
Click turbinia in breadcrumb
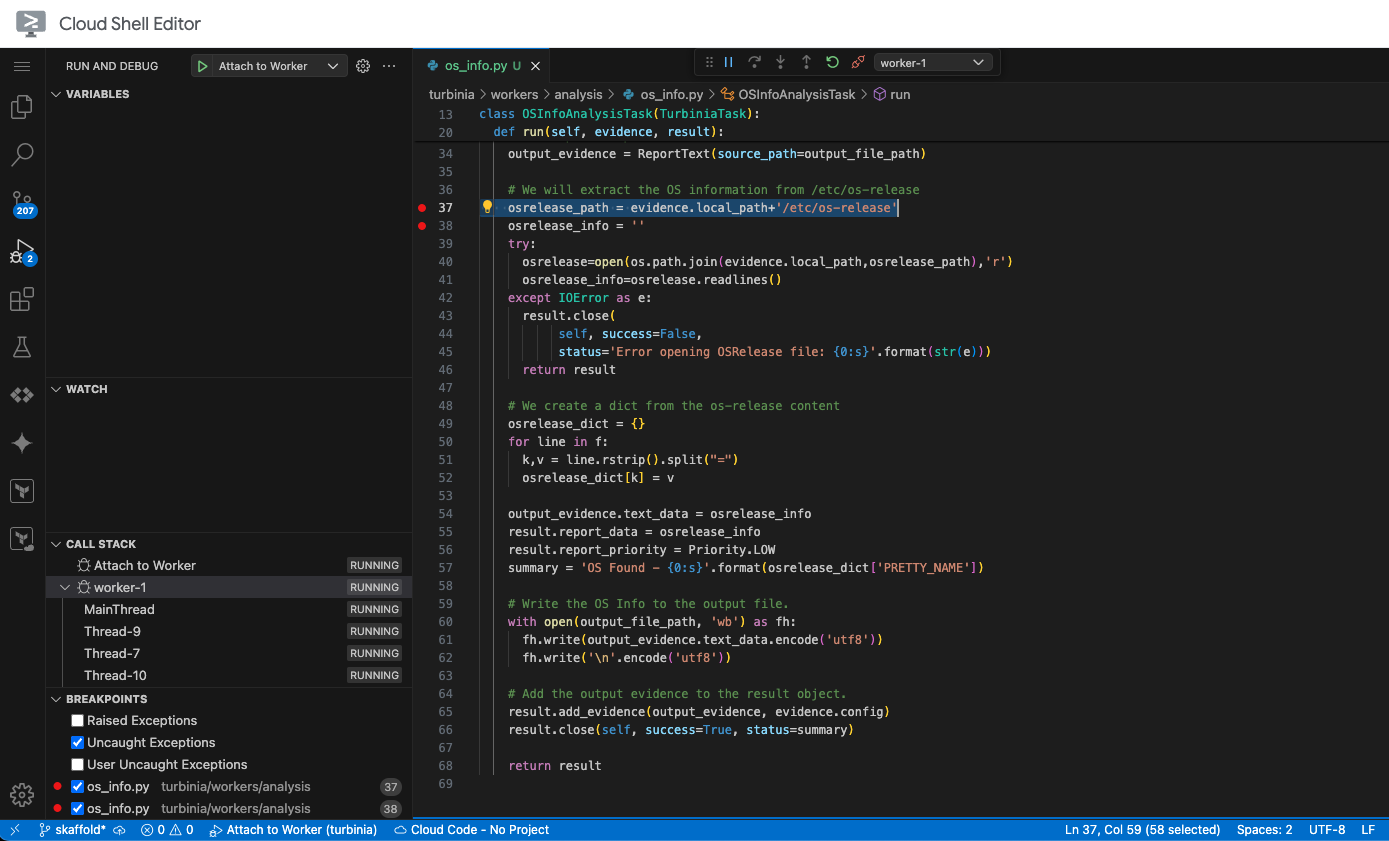coord(452,94)
